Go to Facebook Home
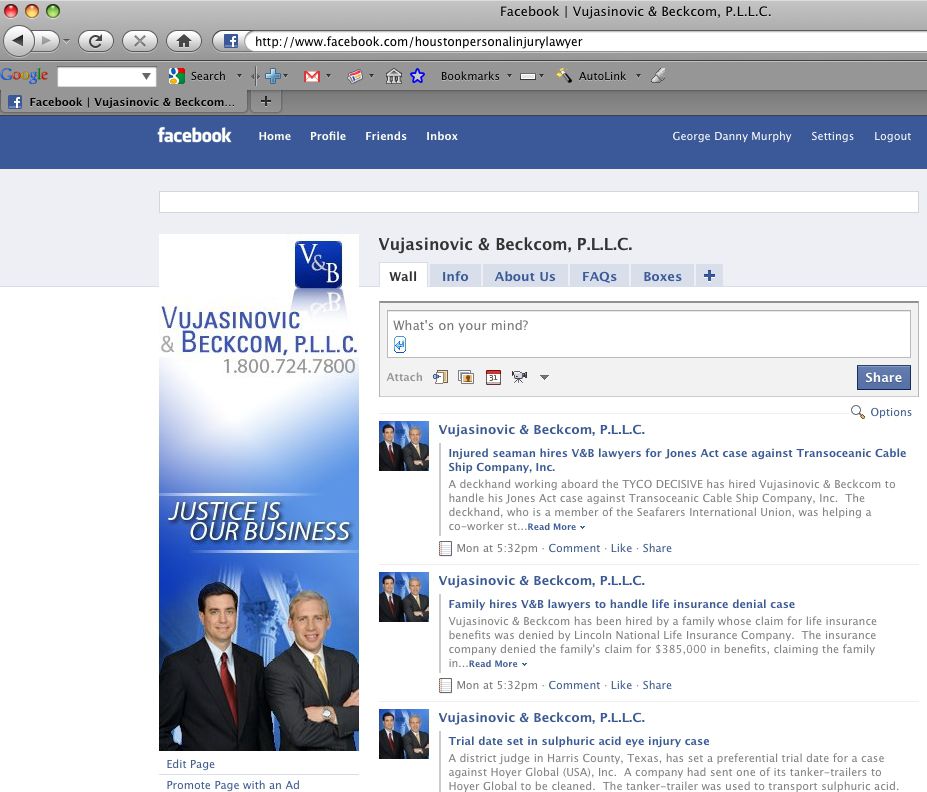The width and height of the screenshot is (927, 792). (x=274, y=136)
